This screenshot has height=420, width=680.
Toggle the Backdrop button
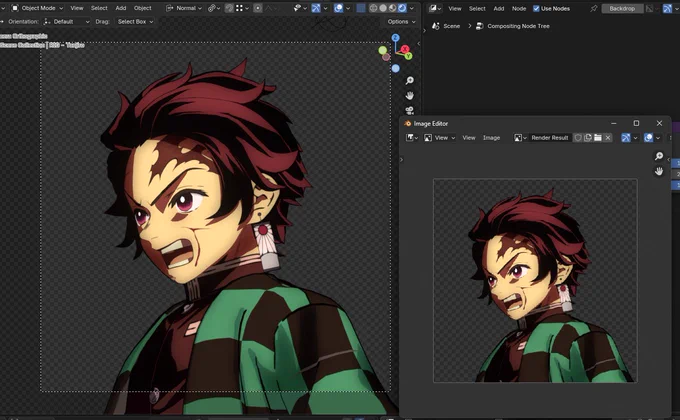[x=622, y=8]
